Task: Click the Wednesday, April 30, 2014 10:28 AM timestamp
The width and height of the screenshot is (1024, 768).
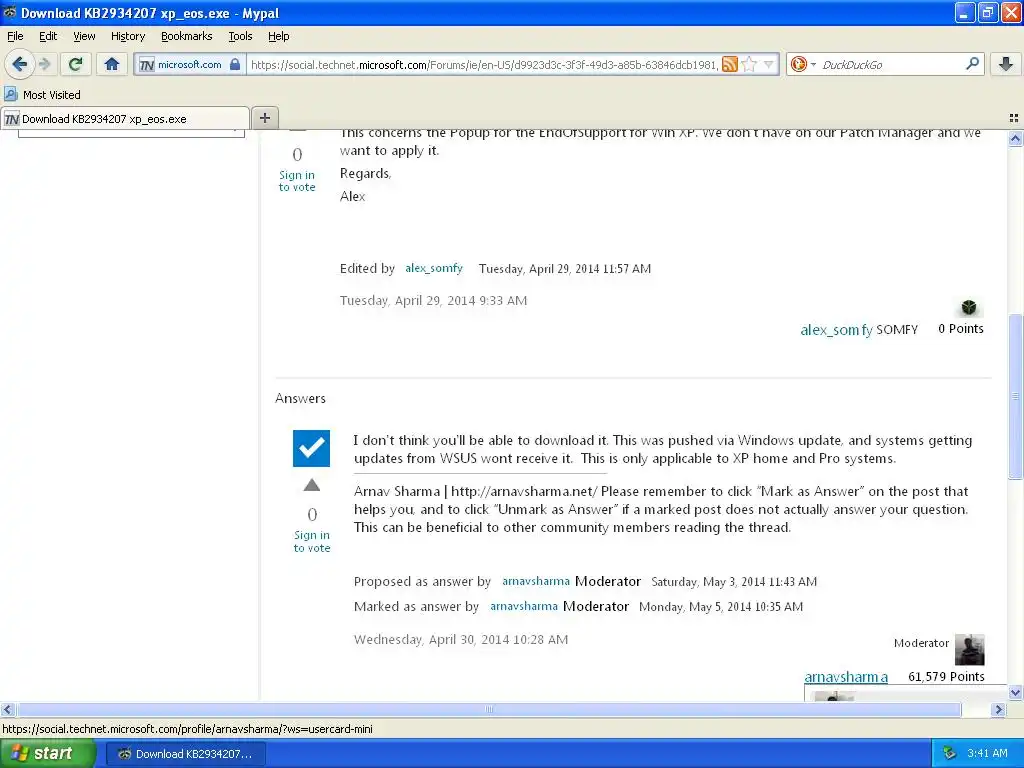Action: 460,639
